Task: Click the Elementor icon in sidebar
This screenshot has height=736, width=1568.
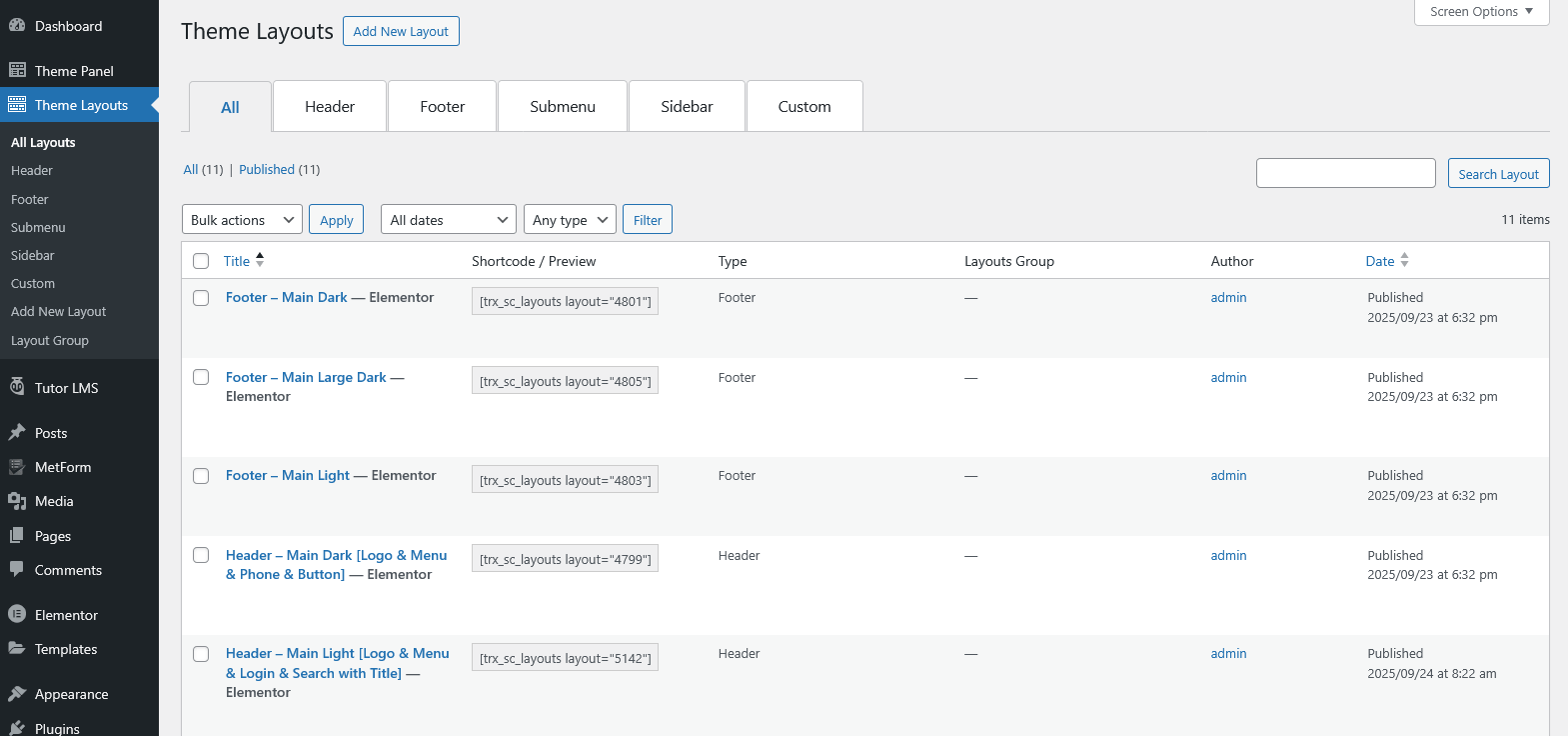Action: [x=17, y=614]
